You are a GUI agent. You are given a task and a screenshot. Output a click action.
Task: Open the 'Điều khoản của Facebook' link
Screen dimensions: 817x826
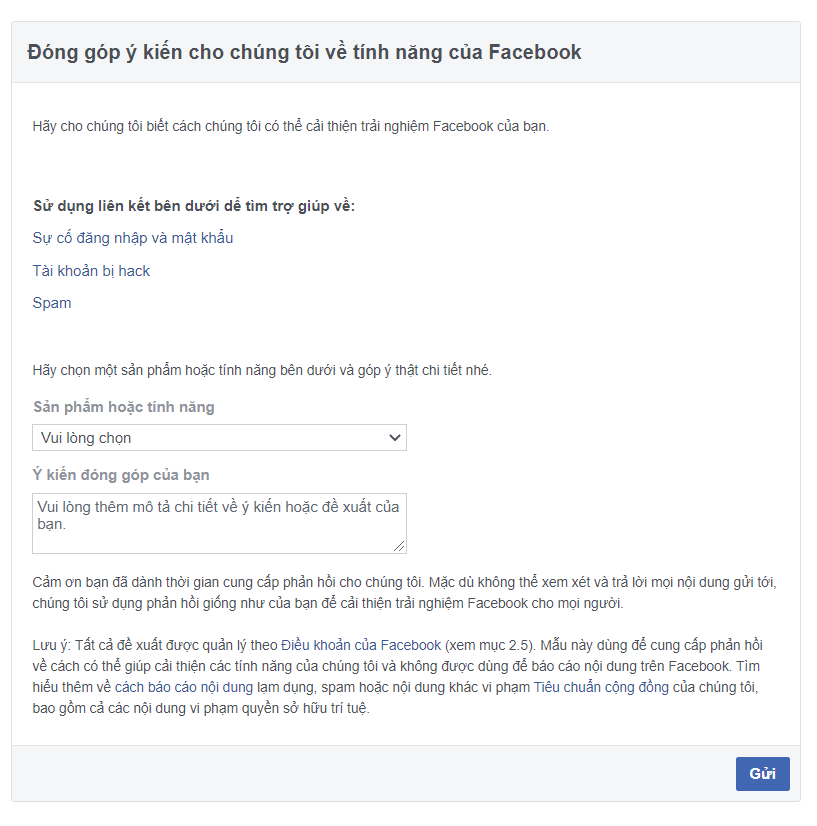[361, 645]
